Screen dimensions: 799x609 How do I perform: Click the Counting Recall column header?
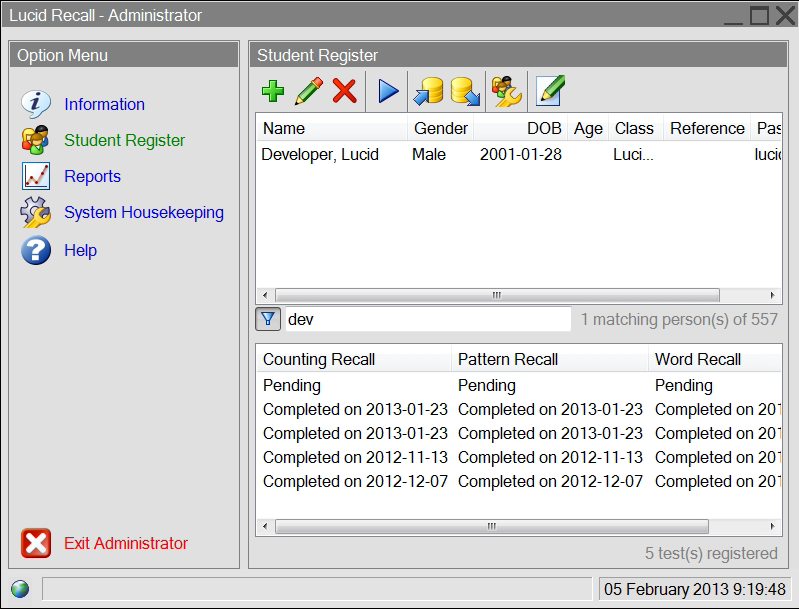coord(354,359)
